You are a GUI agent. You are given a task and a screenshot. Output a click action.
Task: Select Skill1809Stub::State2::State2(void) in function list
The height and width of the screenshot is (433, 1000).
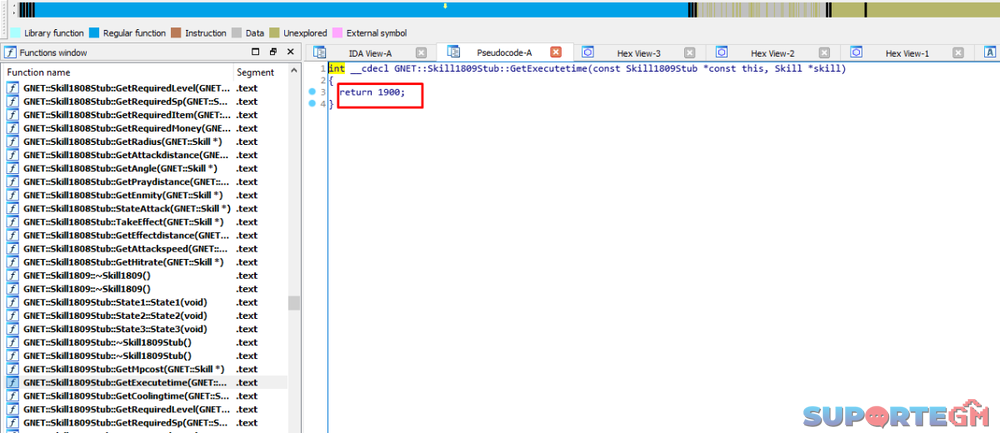(115, 315)
